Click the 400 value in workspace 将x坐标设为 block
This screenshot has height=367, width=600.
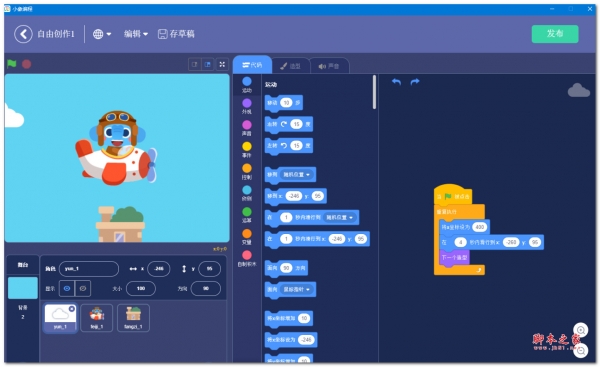[479, 227]
